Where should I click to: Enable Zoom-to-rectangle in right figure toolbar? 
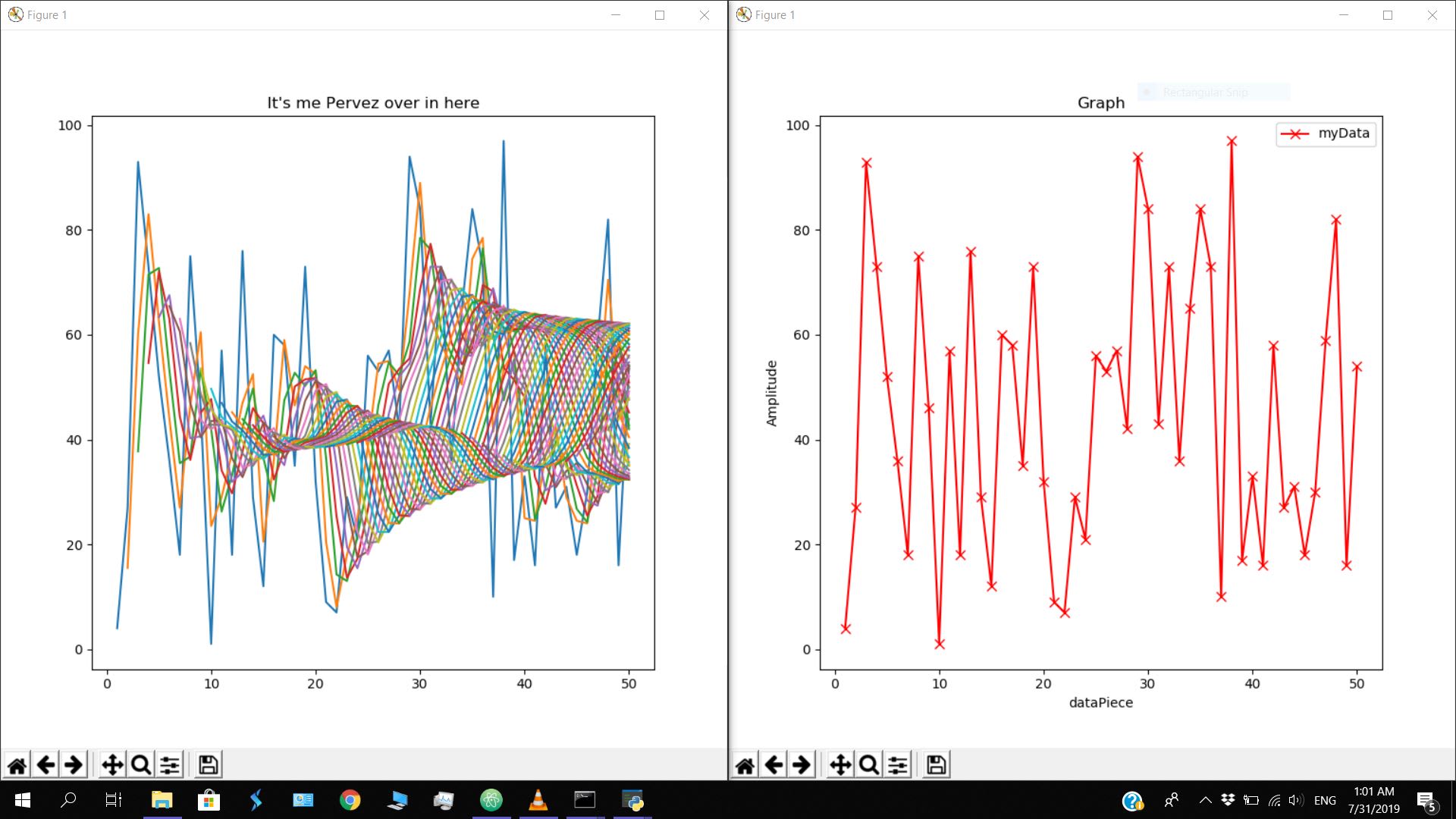tap(868, 764)
